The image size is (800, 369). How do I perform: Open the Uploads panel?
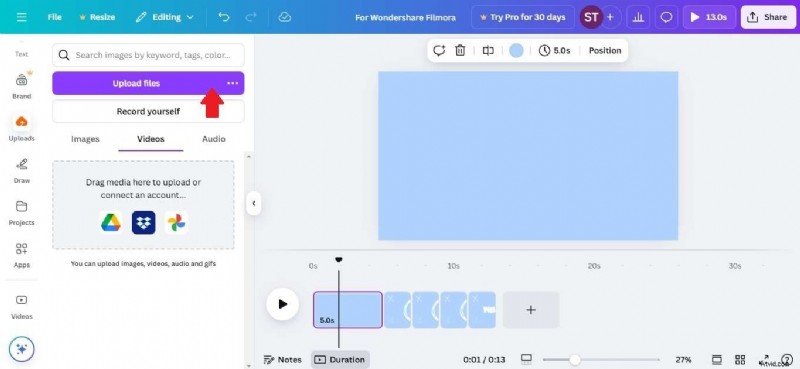[x=21, y=128]
